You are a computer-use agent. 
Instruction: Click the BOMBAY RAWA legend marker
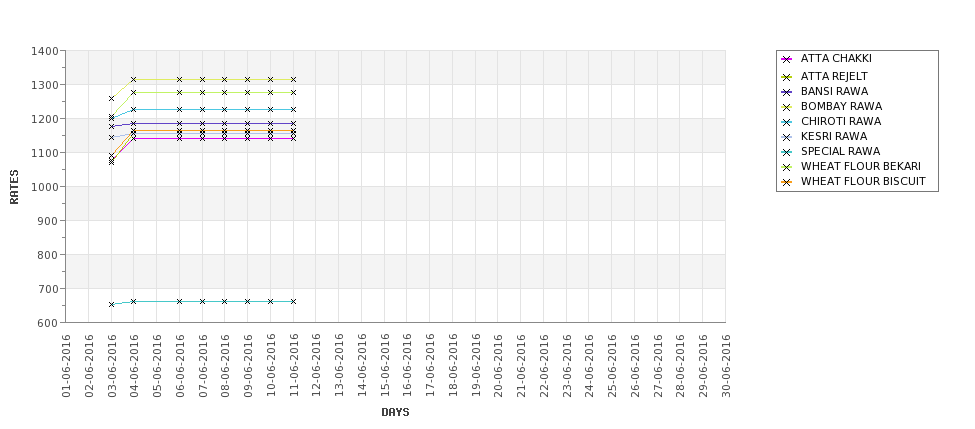(x=787, y=107)
